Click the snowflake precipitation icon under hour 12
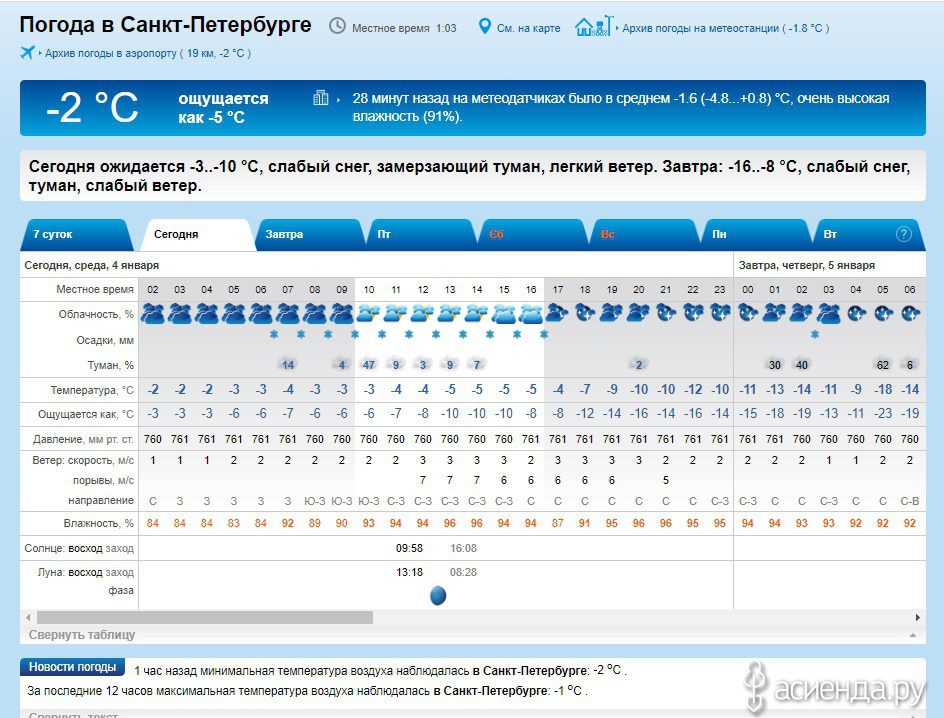944x718 pixels. pos(436,334)
